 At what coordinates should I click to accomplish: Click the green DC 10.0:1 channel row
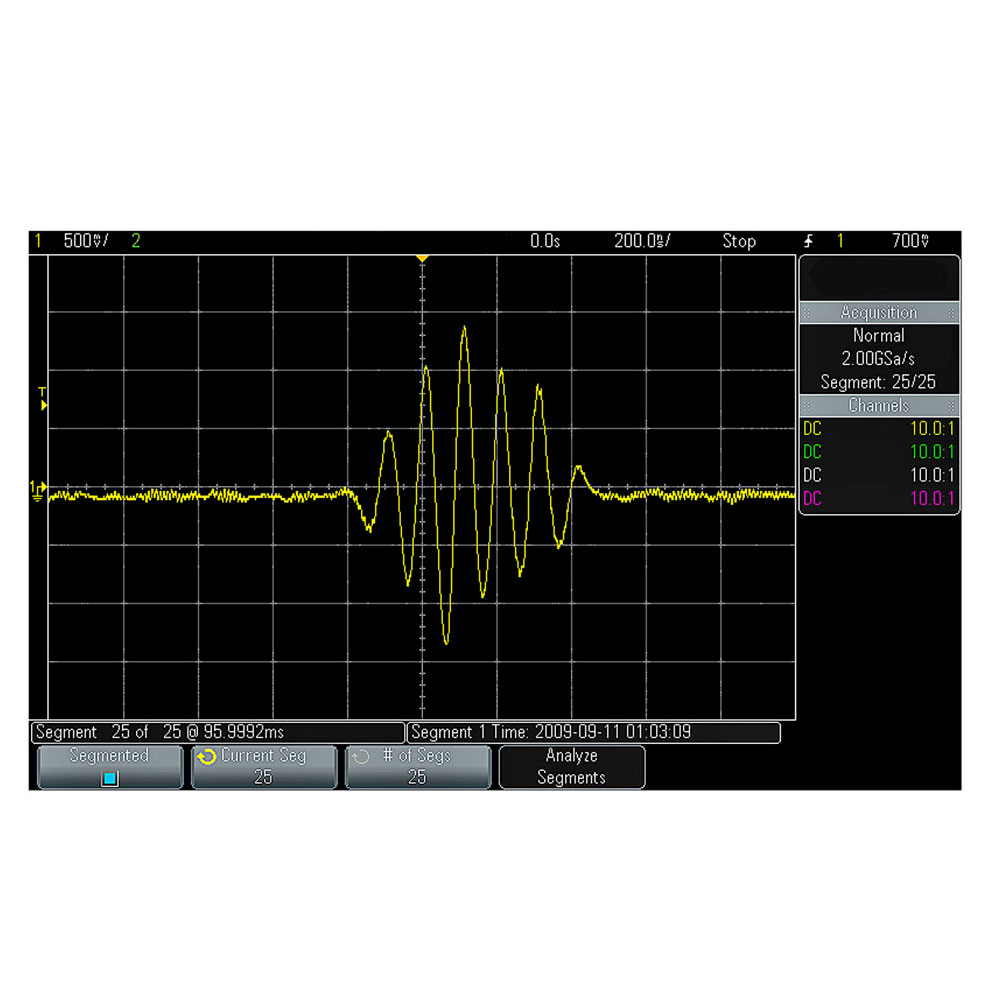click(x=879, y=452)
